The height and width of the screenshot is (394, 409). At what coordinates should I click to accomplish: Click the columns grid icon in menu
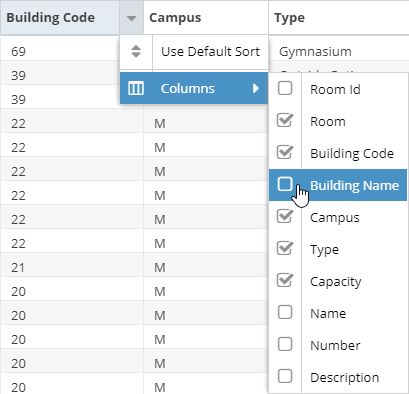(136, 88)
